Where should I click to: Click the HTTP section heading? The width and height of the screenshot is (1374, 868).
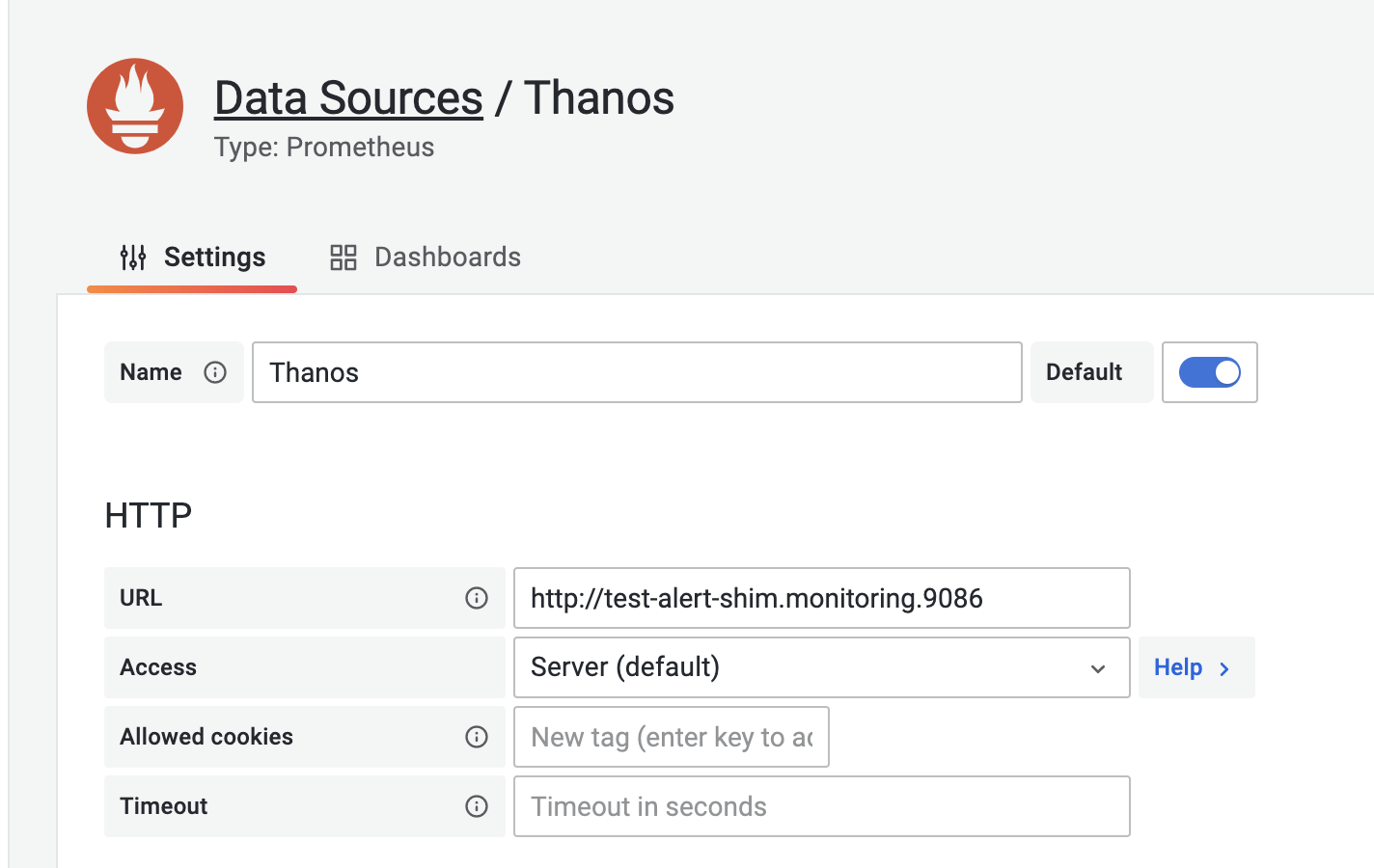click(x=149, y=515)
